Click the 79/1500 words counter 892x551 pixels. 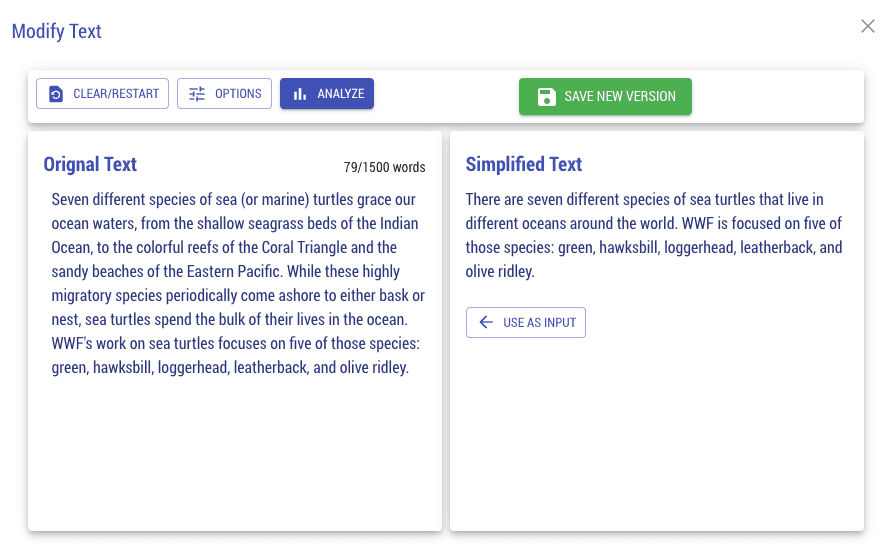click(x=384, y=167)
